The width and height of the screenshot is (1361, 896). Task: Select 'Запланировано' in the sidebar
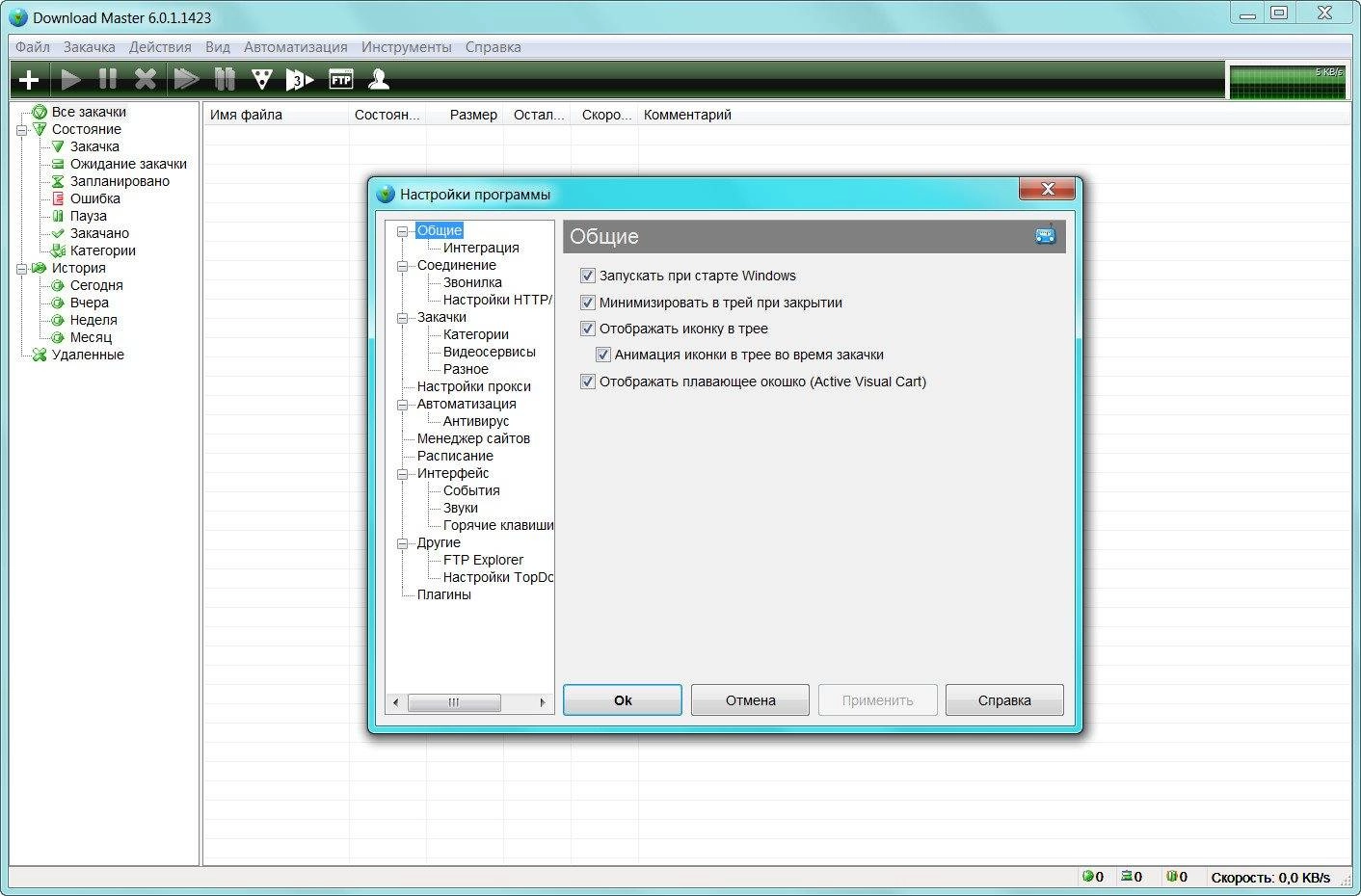(120, 181)
